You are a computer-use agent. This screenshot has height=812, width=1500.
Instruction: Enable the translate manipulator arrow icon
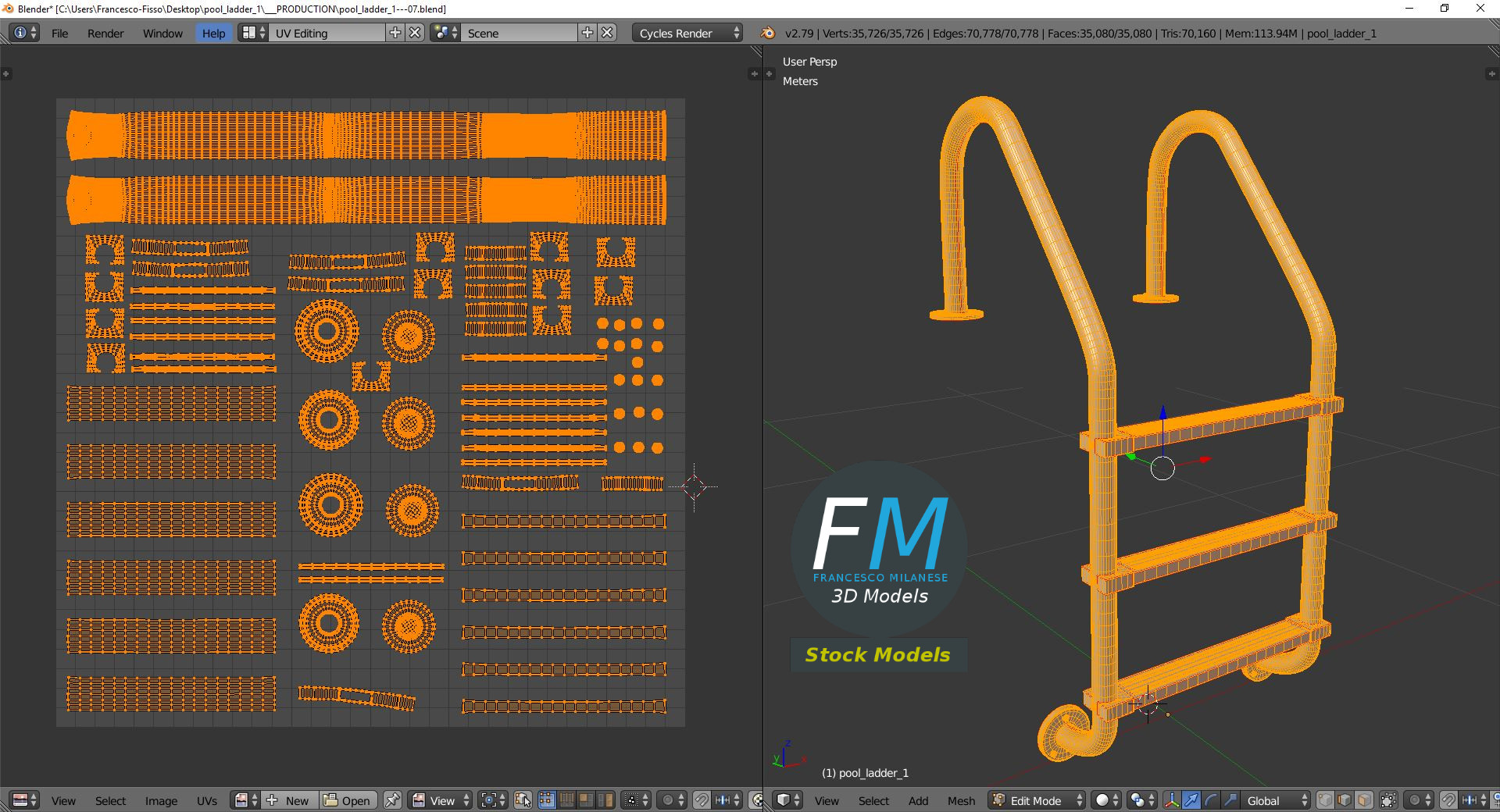click(x=1191, y=800)
